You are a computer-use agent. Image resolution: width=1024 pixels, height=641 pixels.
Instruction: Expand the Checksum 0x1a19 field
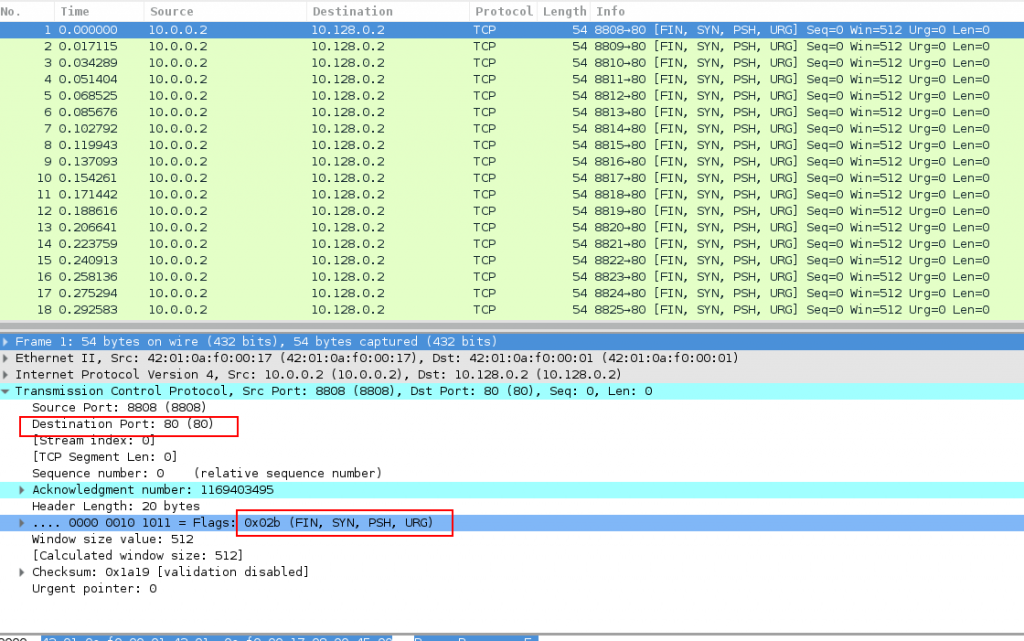coord(23,572)
